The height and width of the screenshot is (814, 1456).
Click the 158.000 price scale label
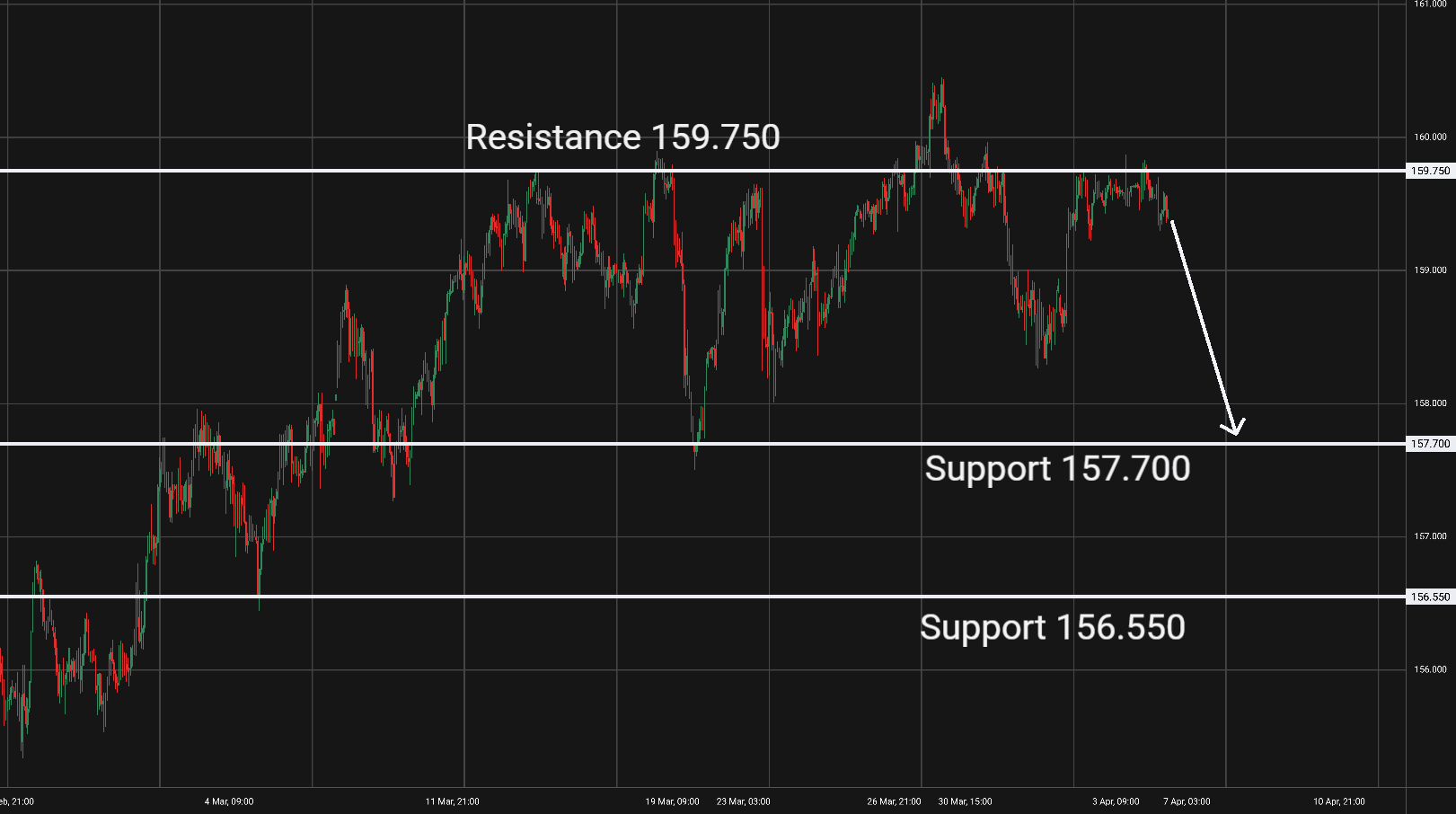coord(1430,403)
